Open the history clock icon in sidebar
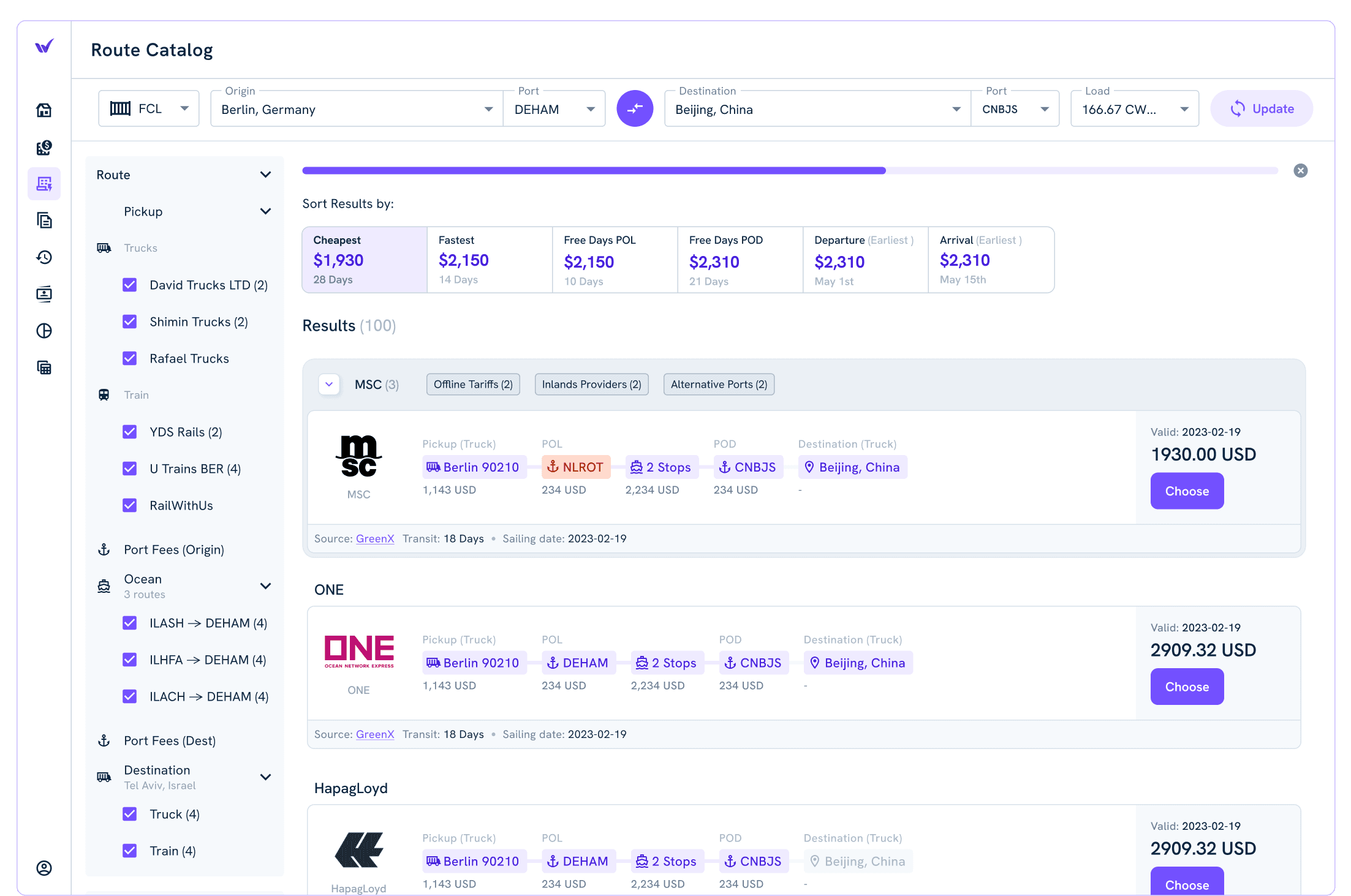This screenshot has width=1351, height=896. [x=44, y=257]
